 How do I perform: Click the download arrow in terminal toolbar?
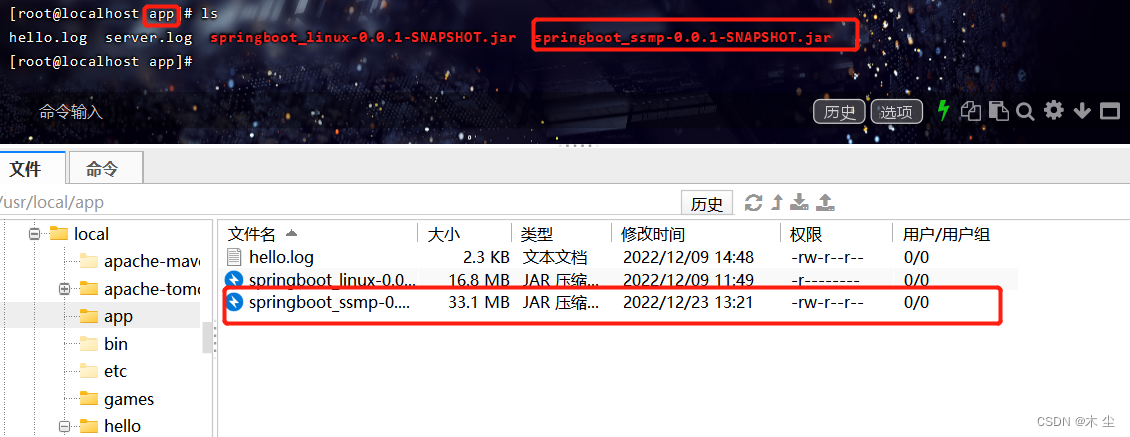point(1082,110)
